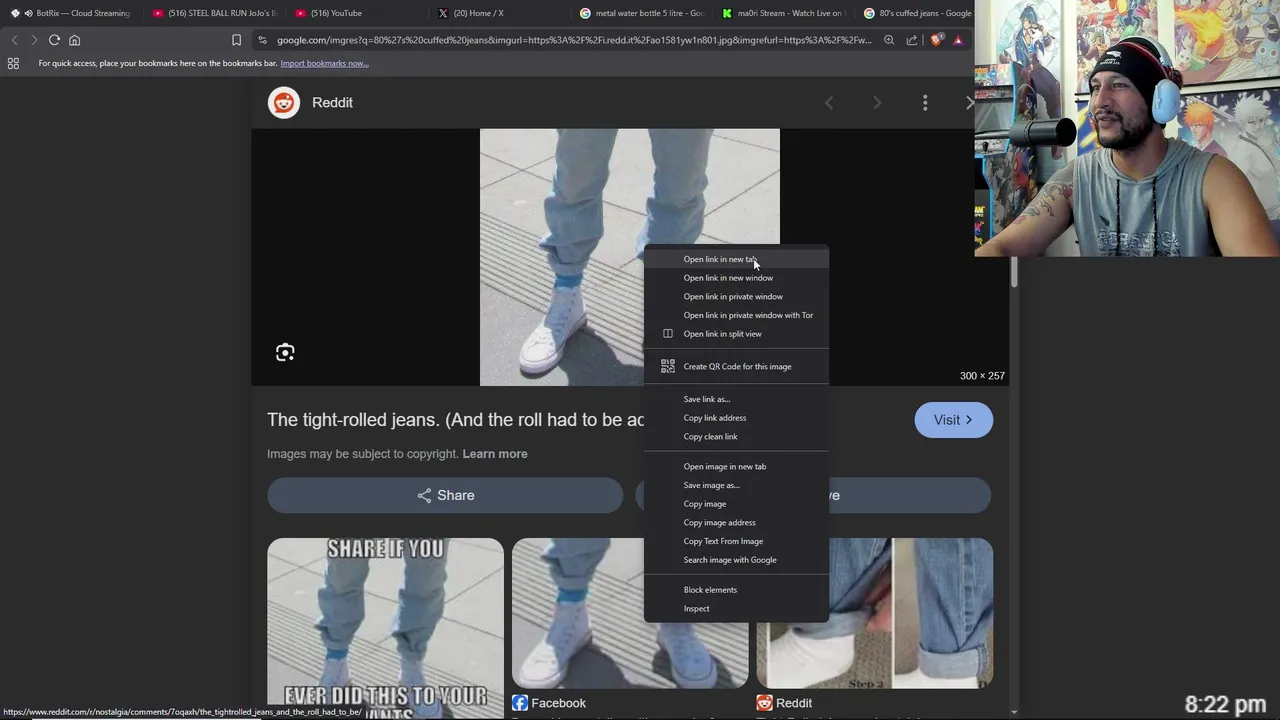Choose Save link as...
This screenshot has height=720, width=1280.
[737, 399]
